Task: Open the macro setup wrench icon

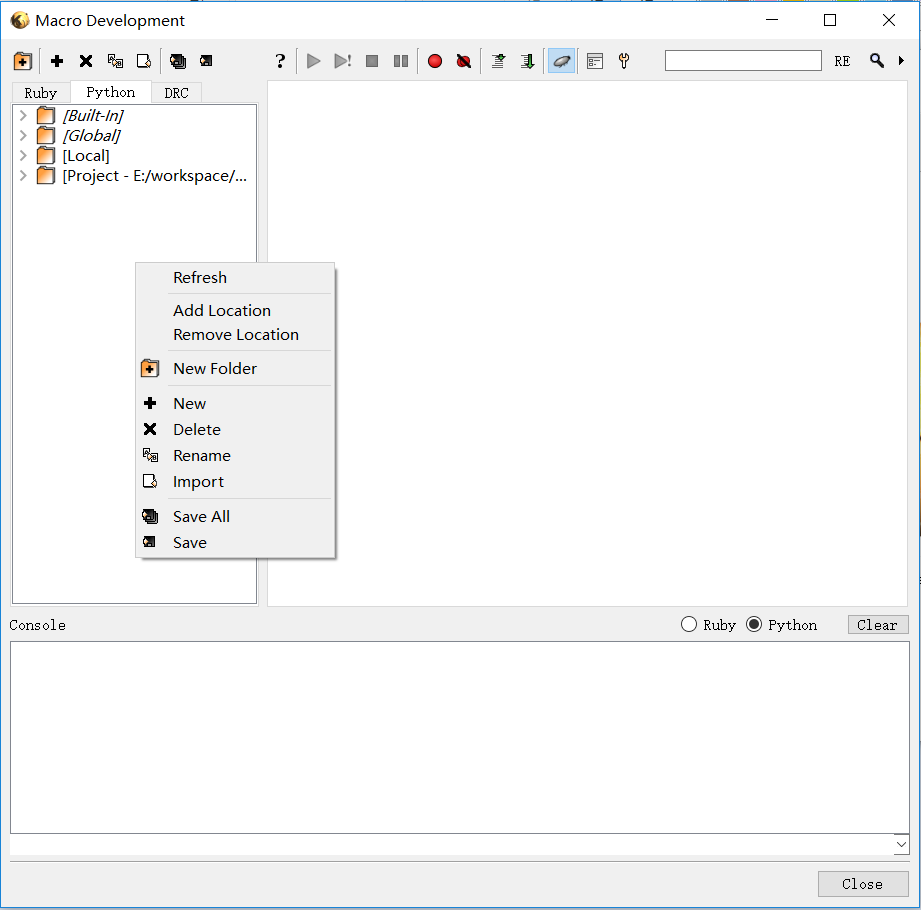Action: [623, 61]
